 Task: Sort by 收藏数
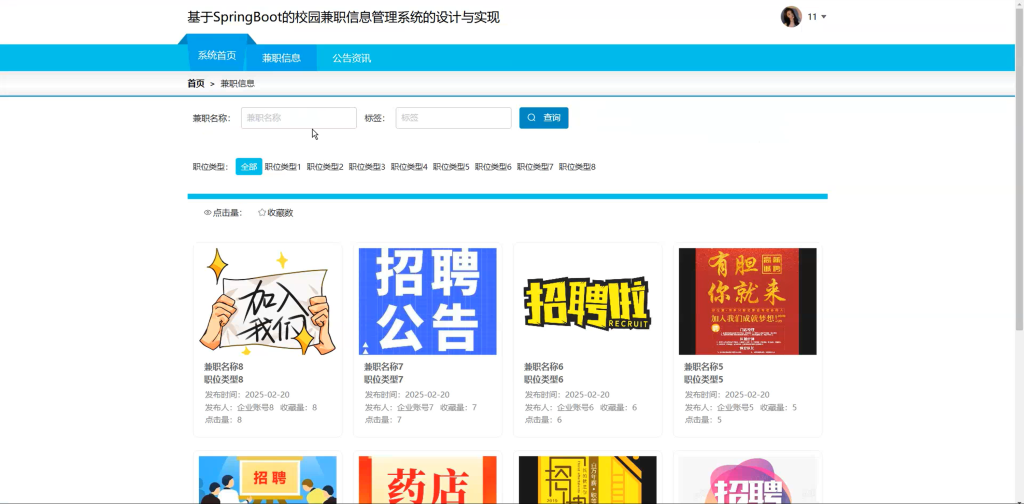[276, 213]
